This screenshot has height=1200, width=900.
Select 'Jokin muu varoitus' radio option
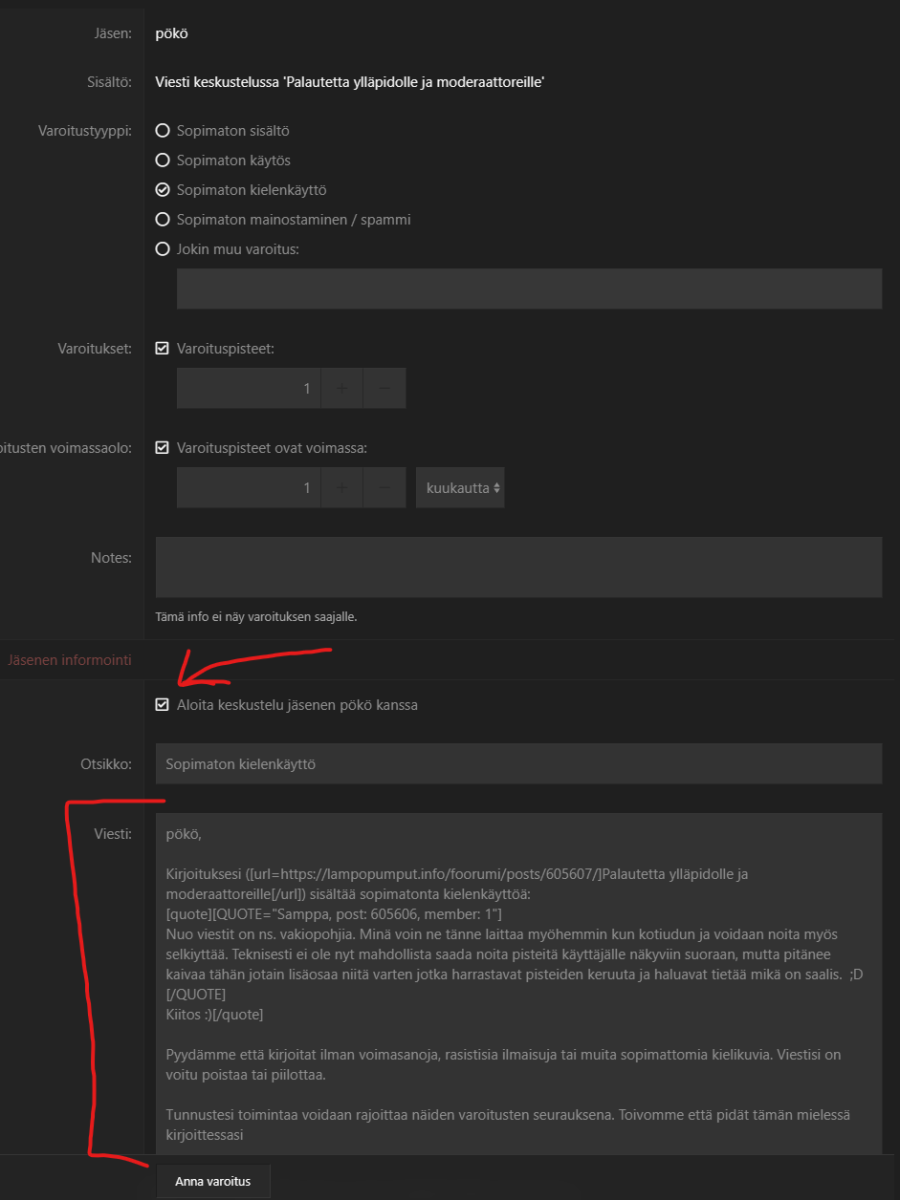[x=163, y=249]
